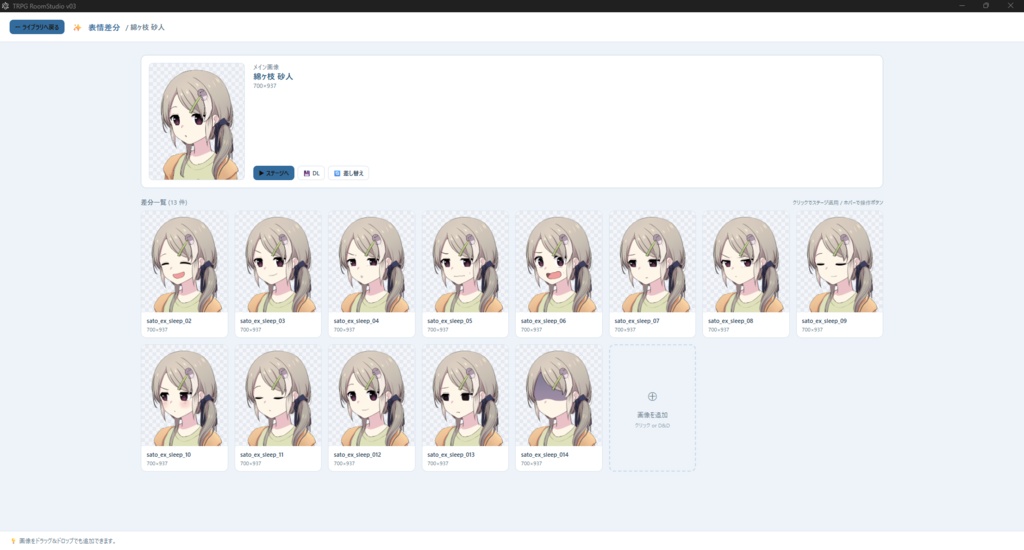The width and height of the screenshot is (1024, 550).
Task: Select the eye-mask thumbnail sato_ex_sleep_014
Action: 558,396
